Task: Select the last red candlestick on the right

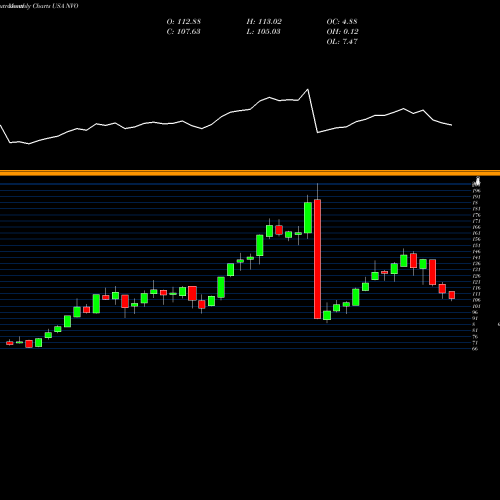Action: point(452,295)
